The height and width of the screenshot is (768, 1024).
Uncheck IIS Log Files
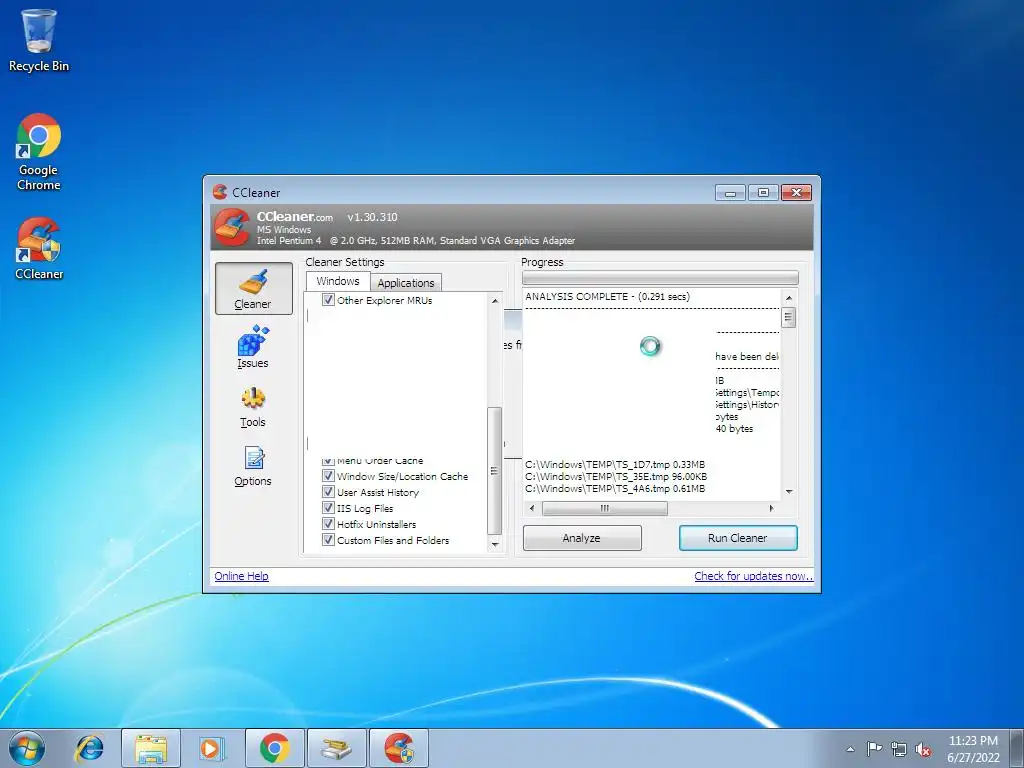(x=328, y=508)
